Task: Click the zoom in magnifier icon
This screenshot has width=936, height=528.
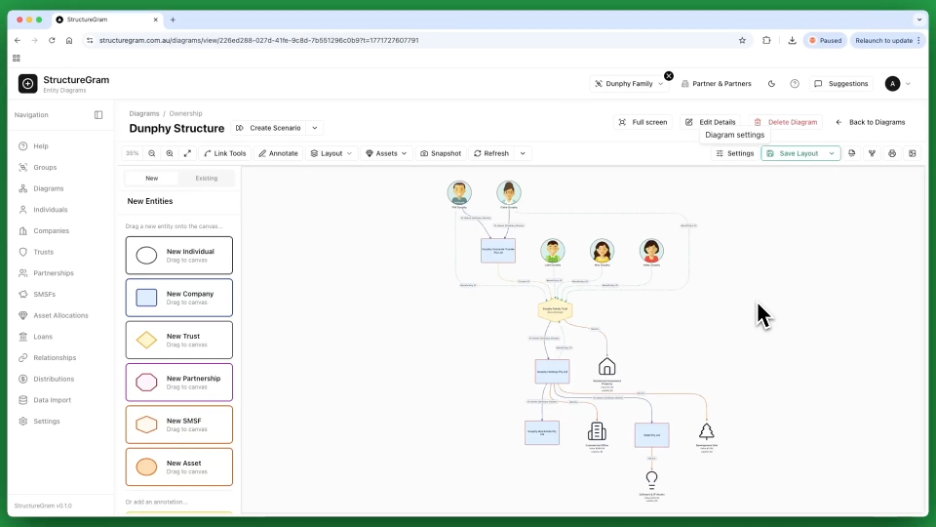Action: point(170,153)
